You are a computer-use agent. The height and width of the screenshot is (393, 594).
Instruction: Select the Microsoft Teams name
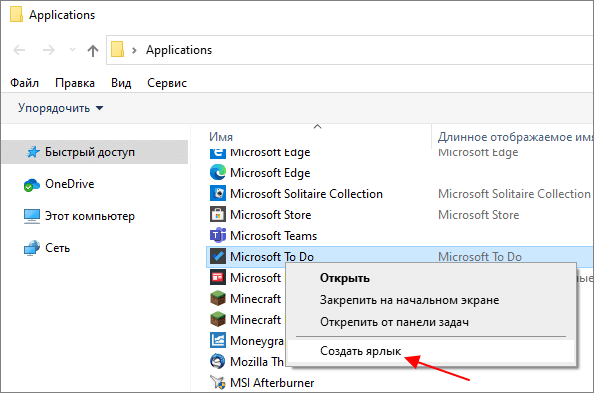[274, 236]
